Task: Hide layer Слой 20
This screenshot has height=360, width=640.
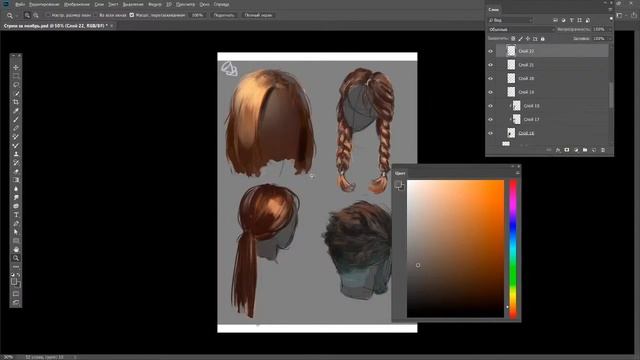Action: (x=491, y=78)
